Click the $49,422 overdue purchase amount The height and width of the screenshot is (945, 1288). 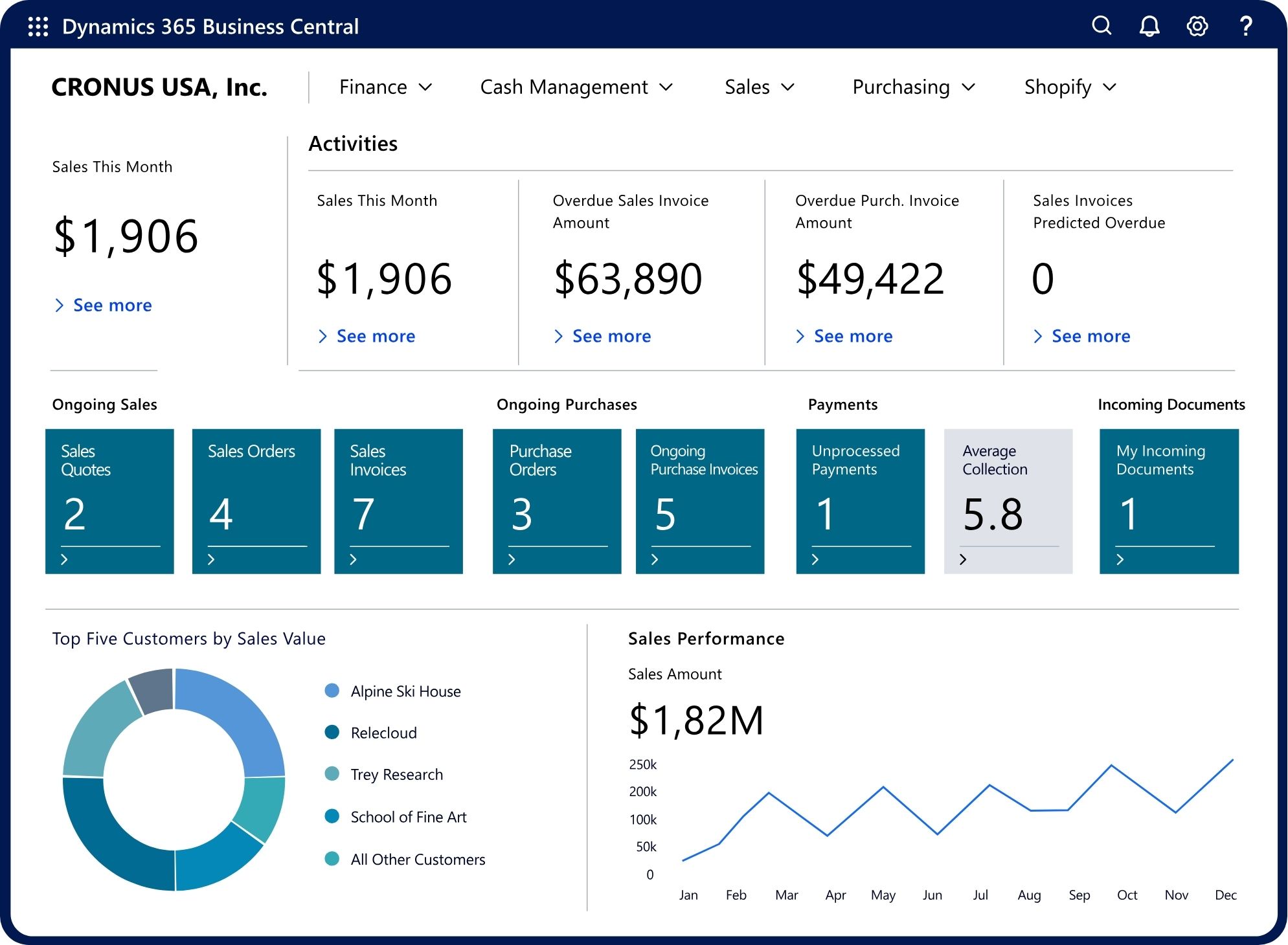click(870, 279)
